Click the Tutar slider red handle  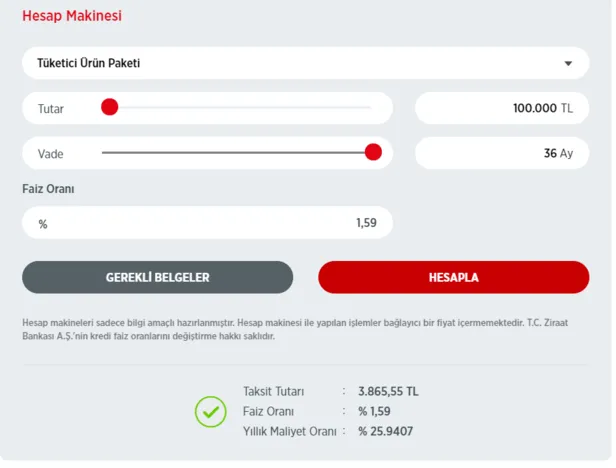110,107
